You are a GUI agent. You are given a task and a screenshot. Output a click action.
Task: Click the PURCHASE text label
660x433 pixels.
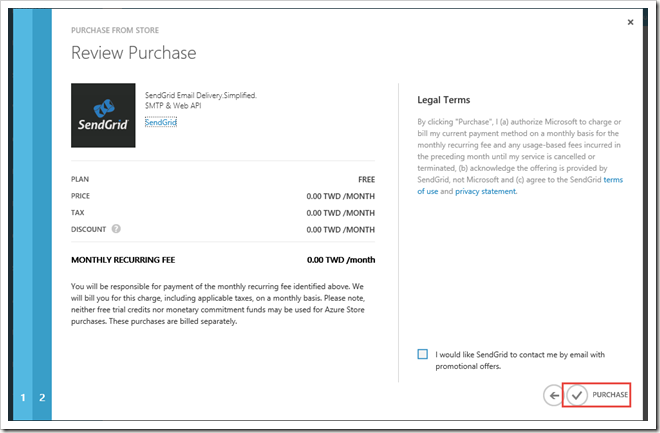point(610,396)
